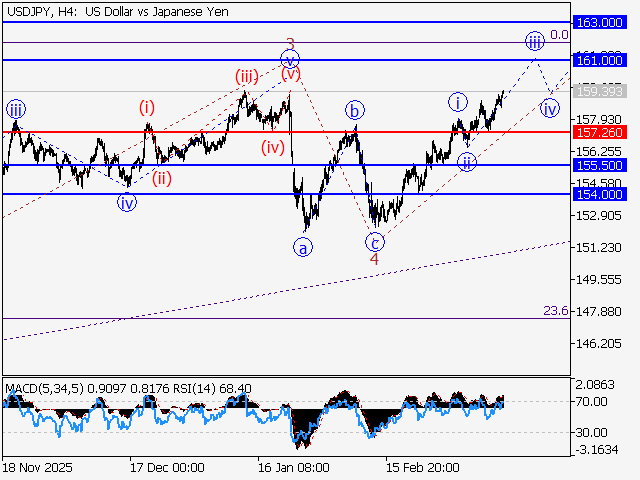Screen dimensions: 640x480
Task: Click the circled wave 'c' marker
Action: pyautogui.click(x=375, y=241)
